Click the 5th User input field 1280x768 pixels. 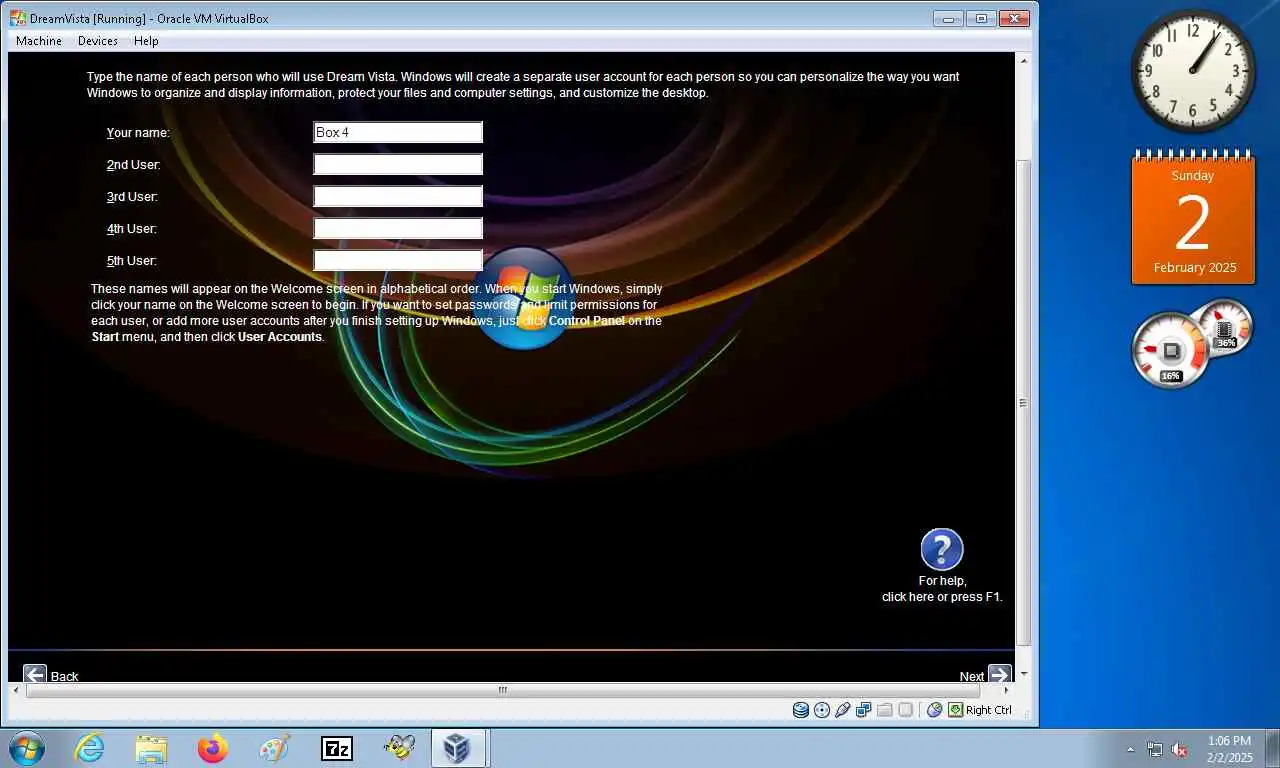tap(398, 260)
